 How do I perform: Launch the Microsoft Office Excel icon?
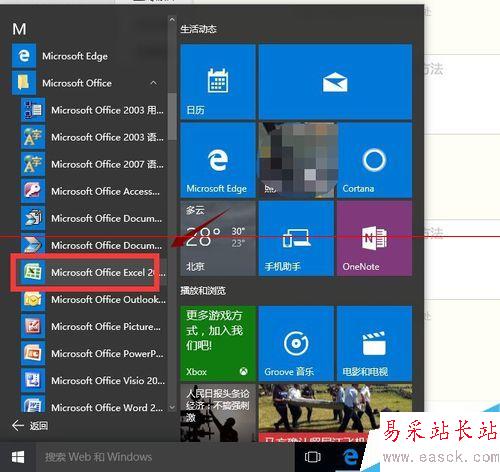coord(33,272)
